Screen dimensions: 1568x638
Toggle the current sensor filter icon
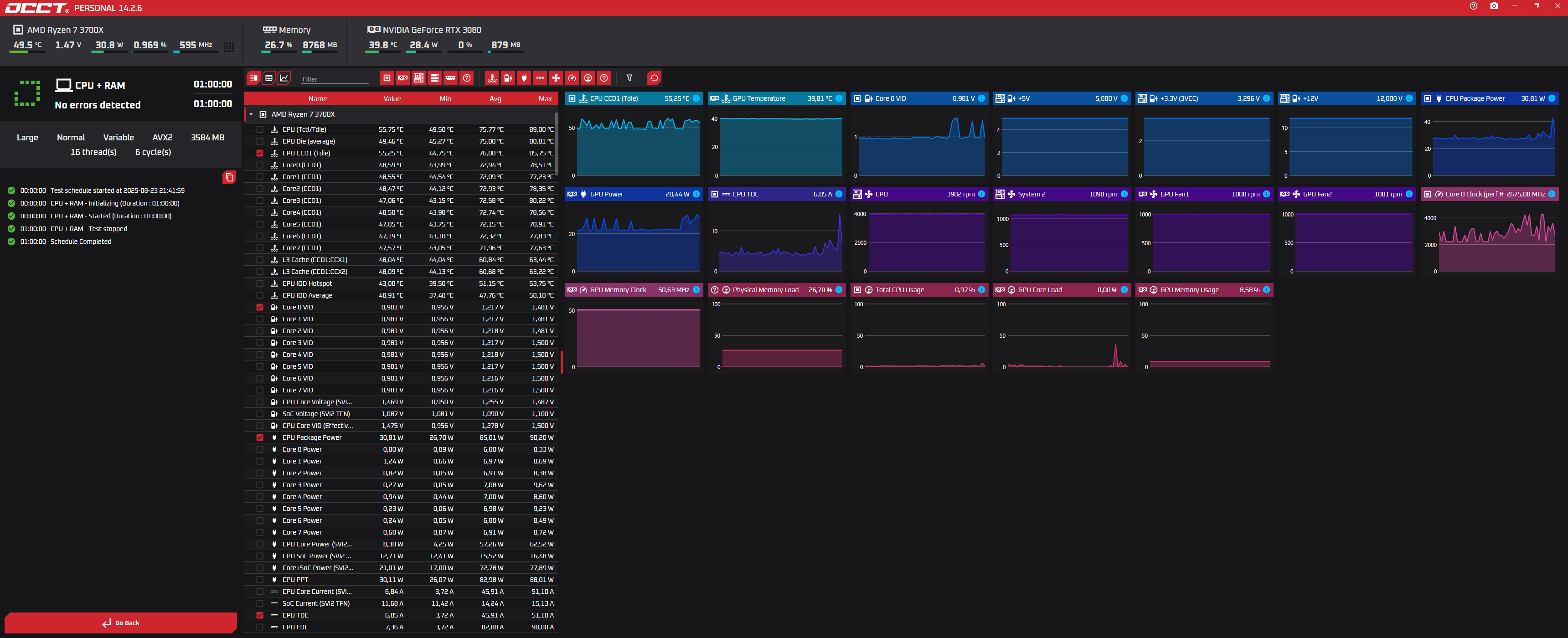(x=540, y=78)
